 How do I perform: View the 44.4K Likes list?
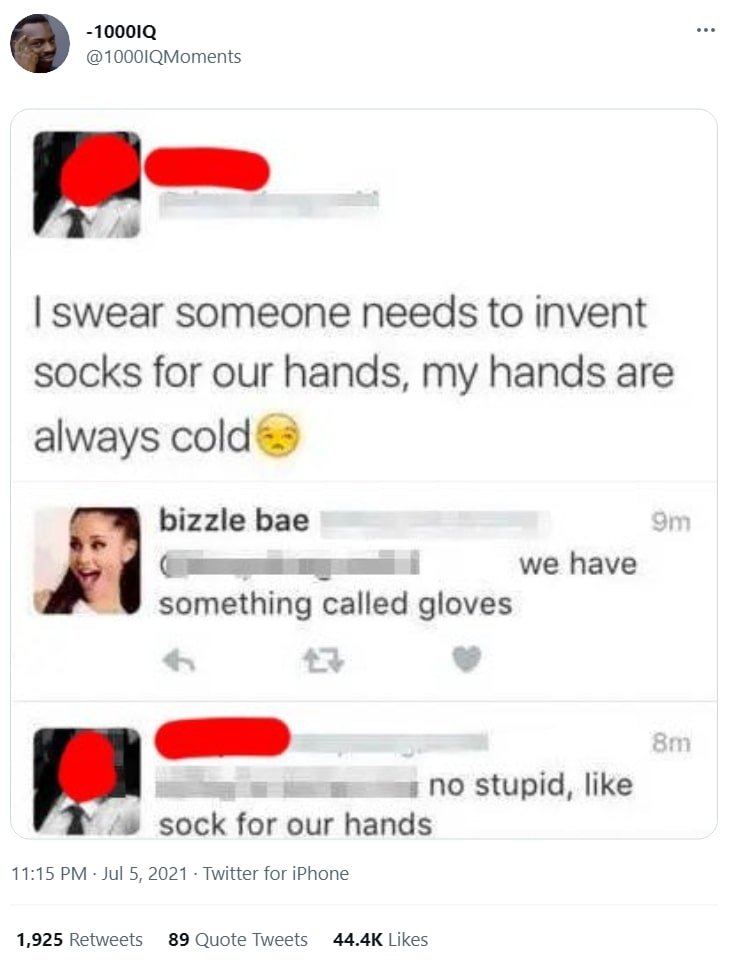[380, 939]
